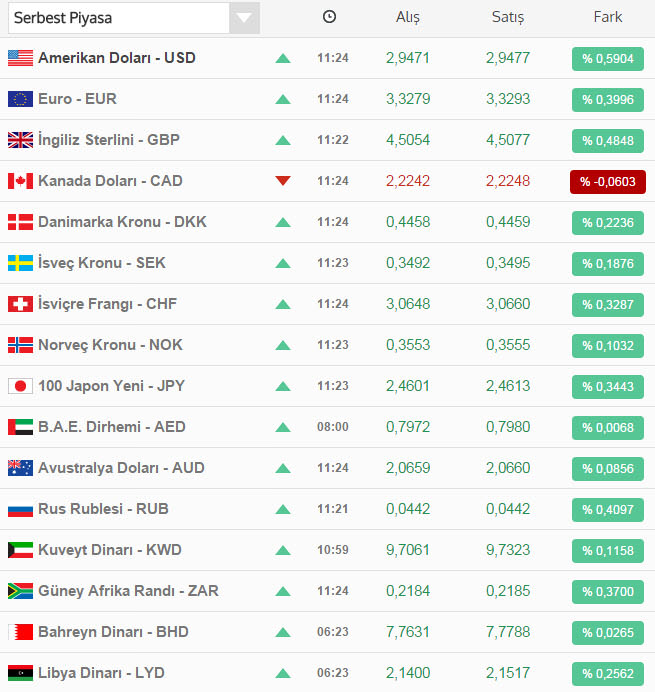Click the Fark column header
Screen dimensions: 655x692
point(607,17)
